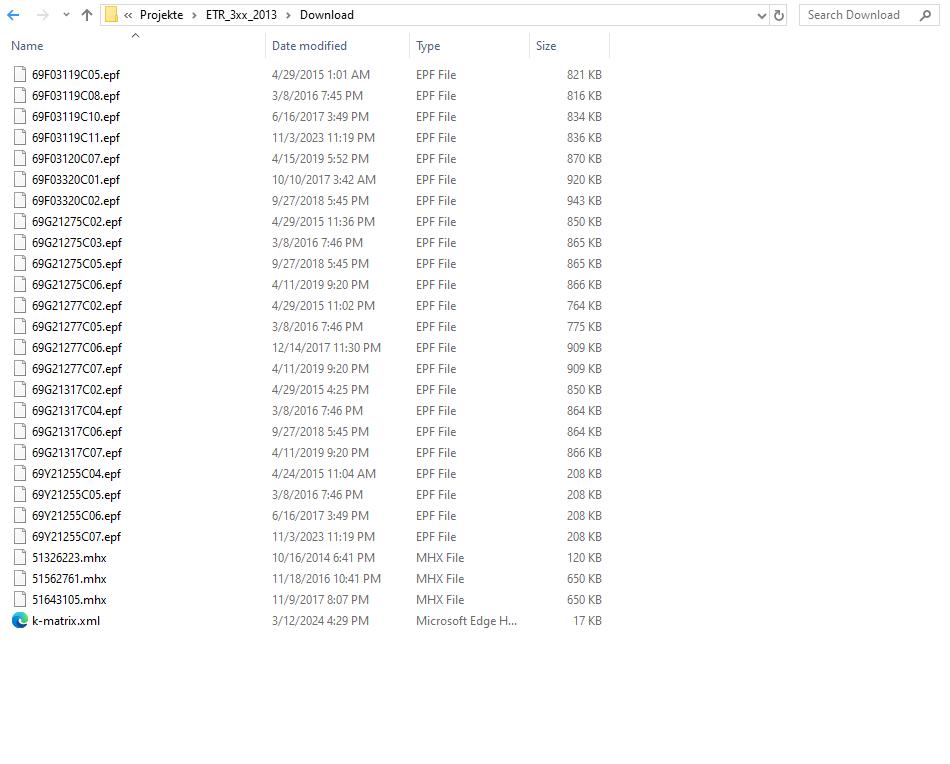This screenshot has width=950, height=764.
Task: Click the 821 KB size value
Action: click(x=584, y=75)
